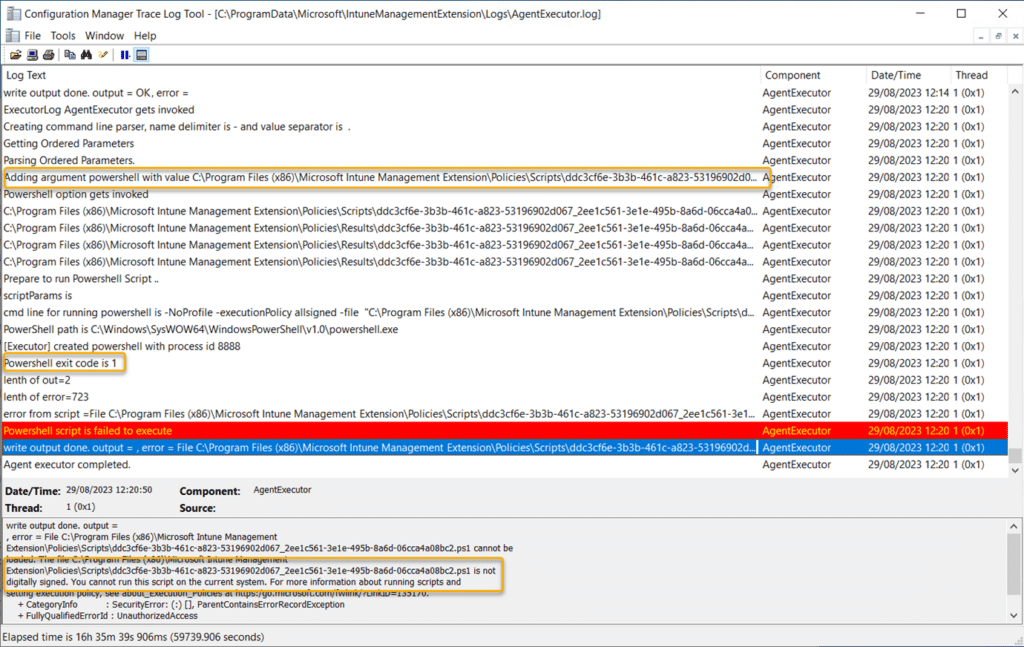Click inside the error details text box
This screenshot has width=1024, height=647.
coord(504,571)
